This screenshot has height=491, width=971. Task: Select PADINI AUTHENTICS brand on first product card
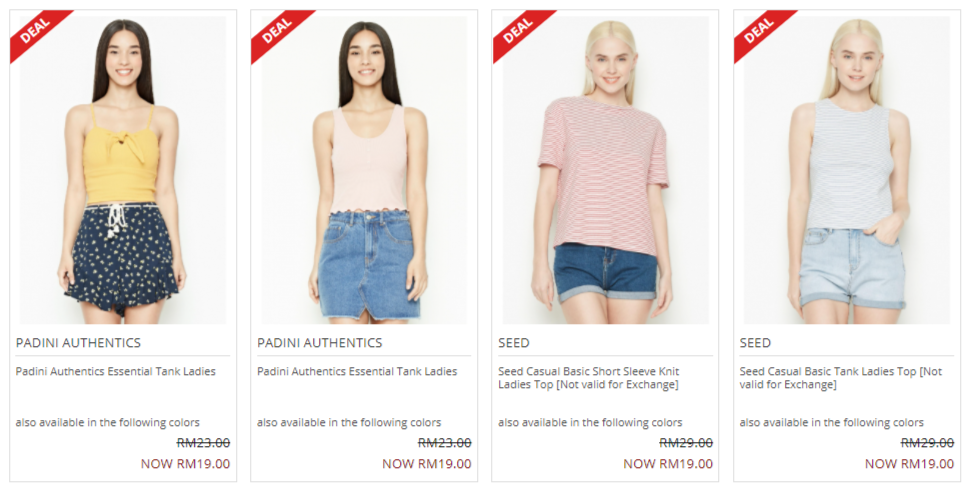click(79, 342)
